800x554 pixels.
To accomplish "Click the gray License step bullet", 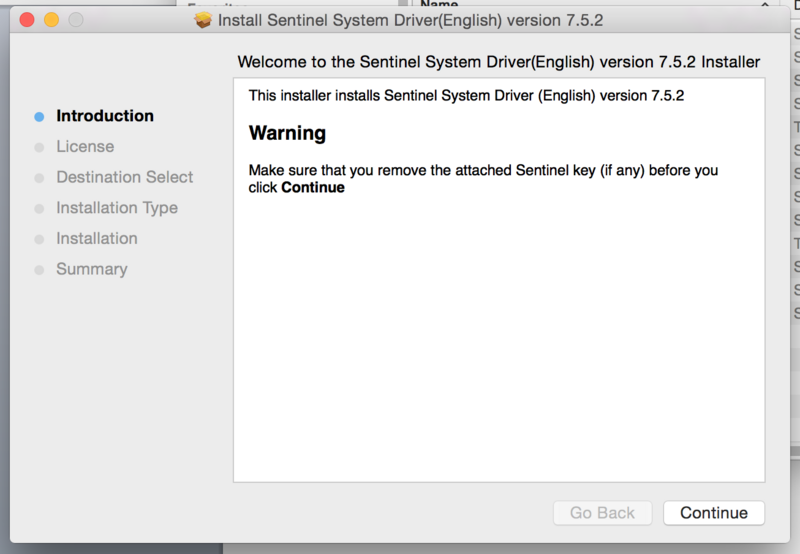I will pyautogui.click(x=39, y=147).
